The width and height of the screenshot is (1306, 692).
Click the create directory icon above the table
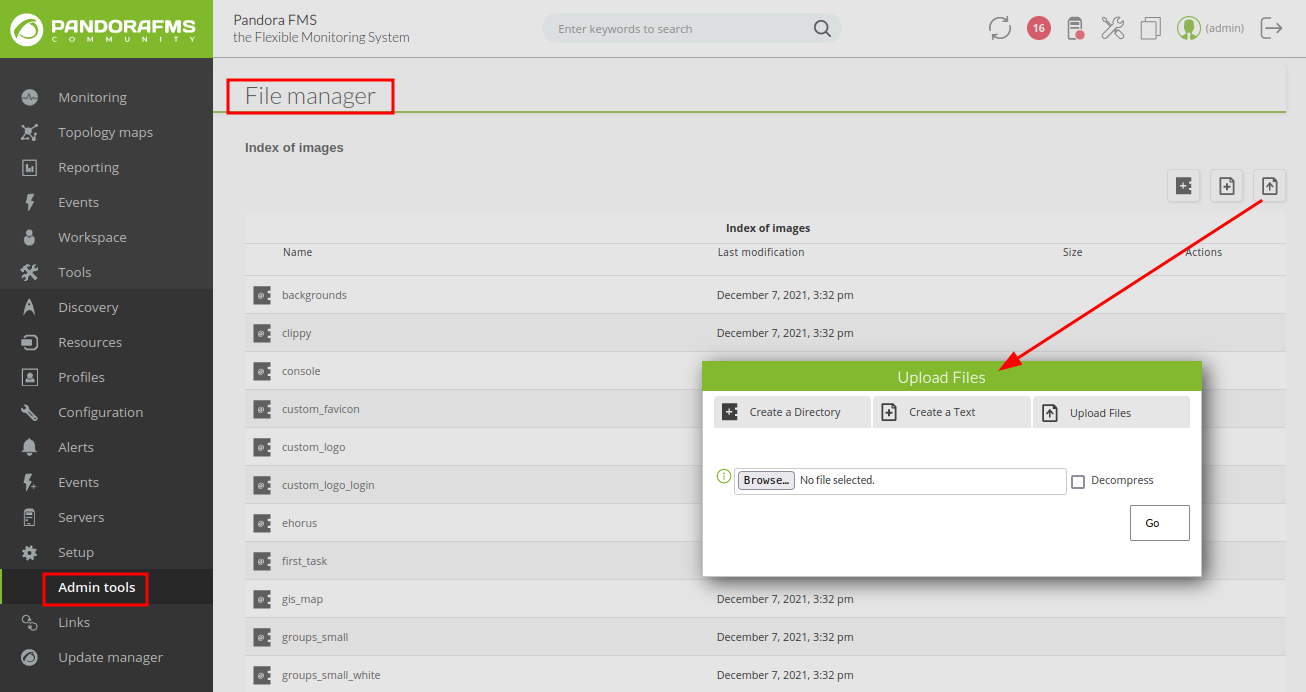tap(1184, 186)
